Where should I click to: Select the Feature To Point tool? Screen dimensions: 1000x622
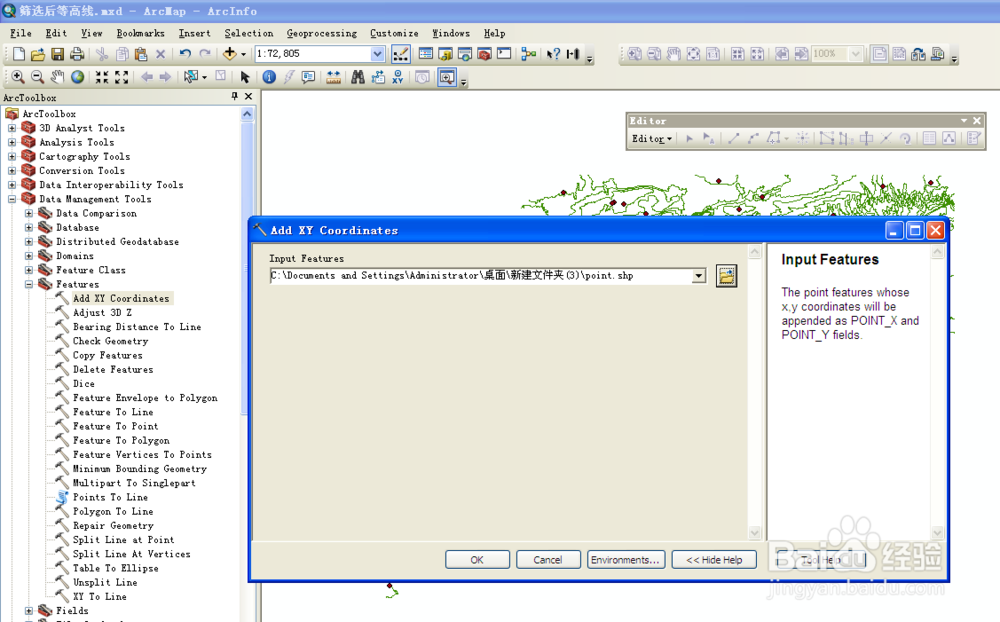pyautogui.click(x=115, y=426)
